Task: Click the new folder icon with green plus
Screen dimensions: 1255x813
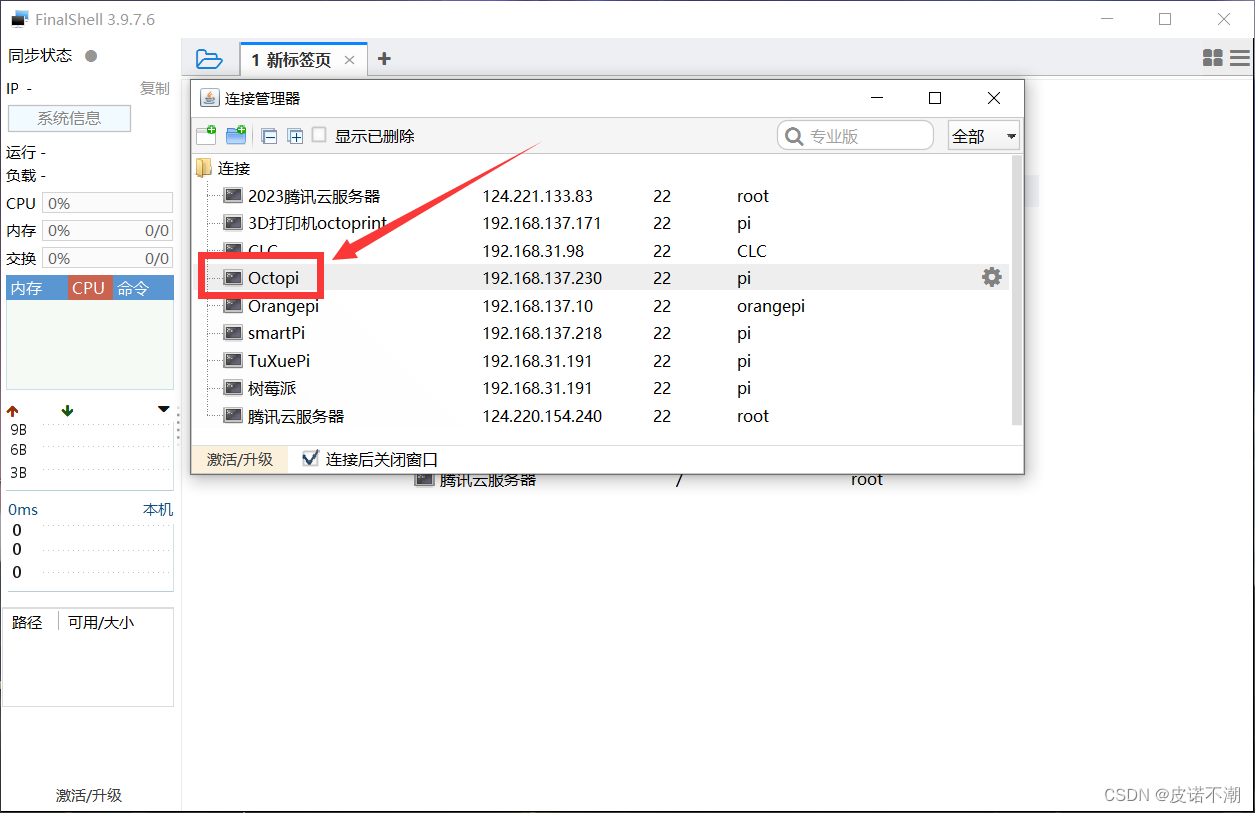Action: 236,136
